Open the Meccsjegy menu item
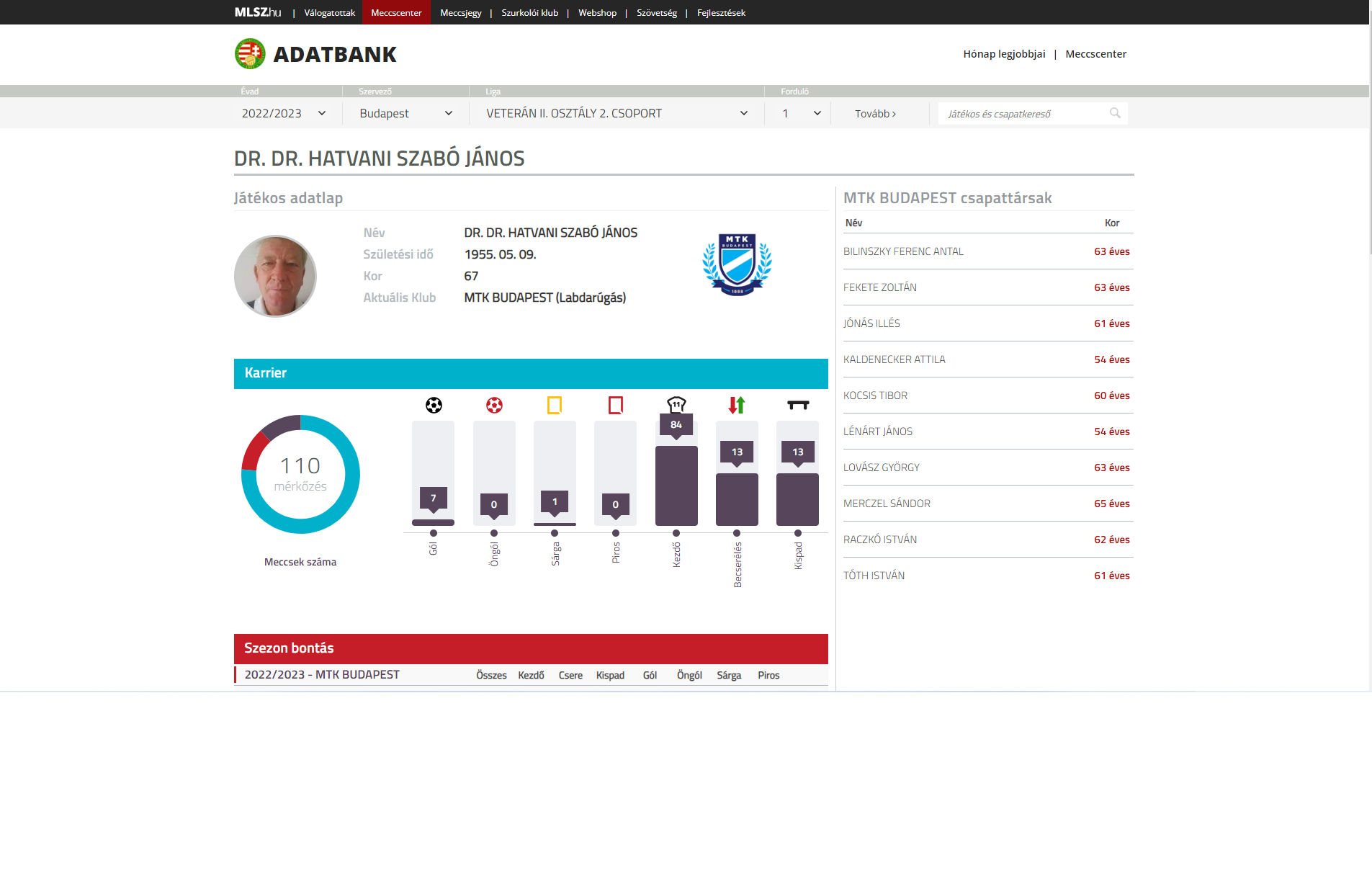 [460, 13]
